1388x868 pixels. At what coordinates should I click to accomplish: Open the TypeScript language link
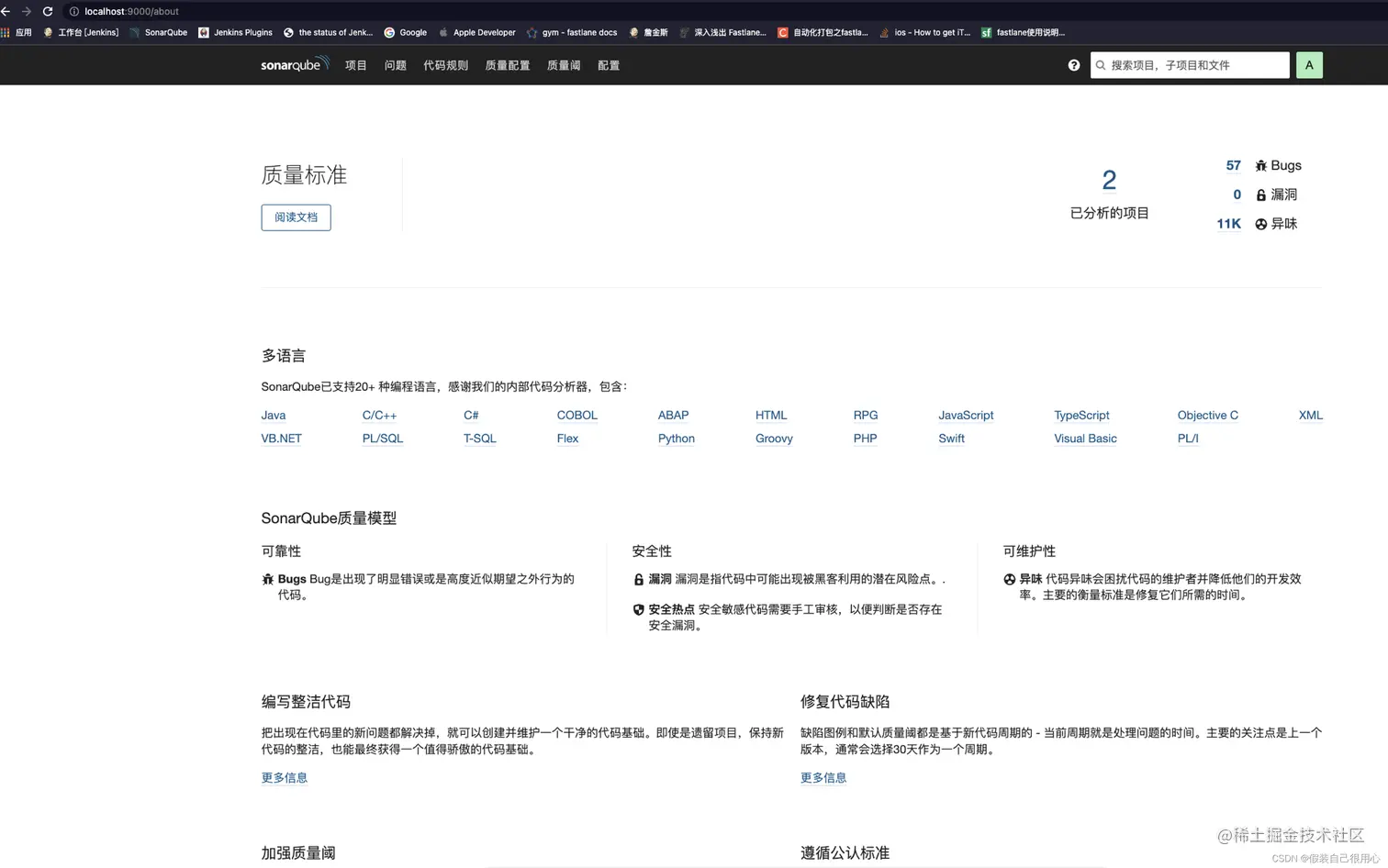coord(1081,416)
